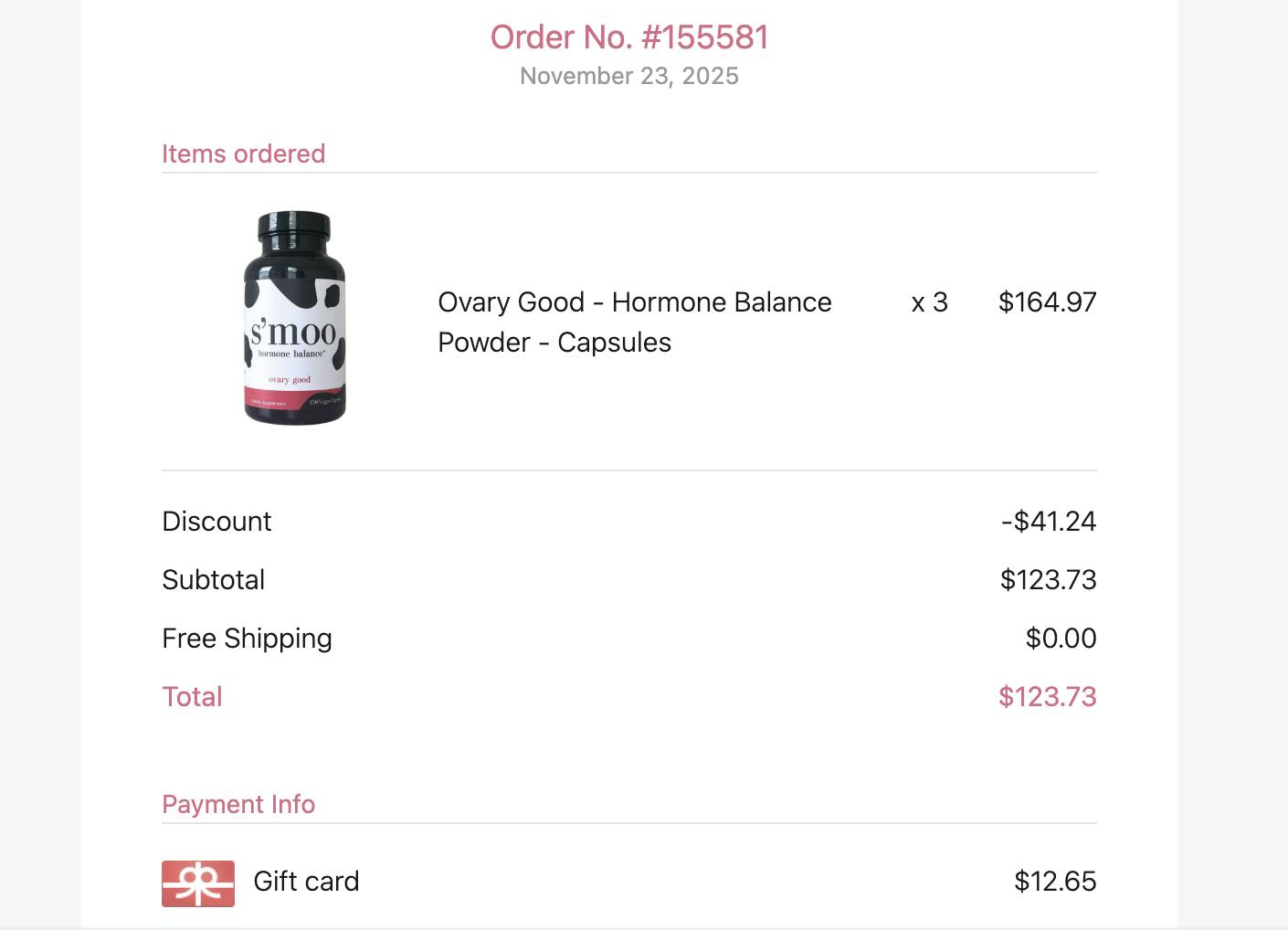
Task: Click the Gift card payment label
Action: click(x=306, y=882)
